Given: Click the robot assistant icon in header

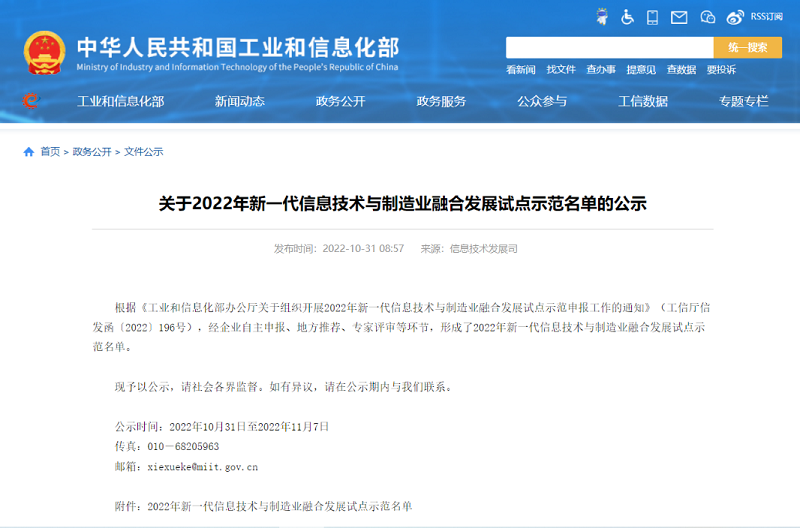Looking at the screenshot, I should tap(602, 17).
